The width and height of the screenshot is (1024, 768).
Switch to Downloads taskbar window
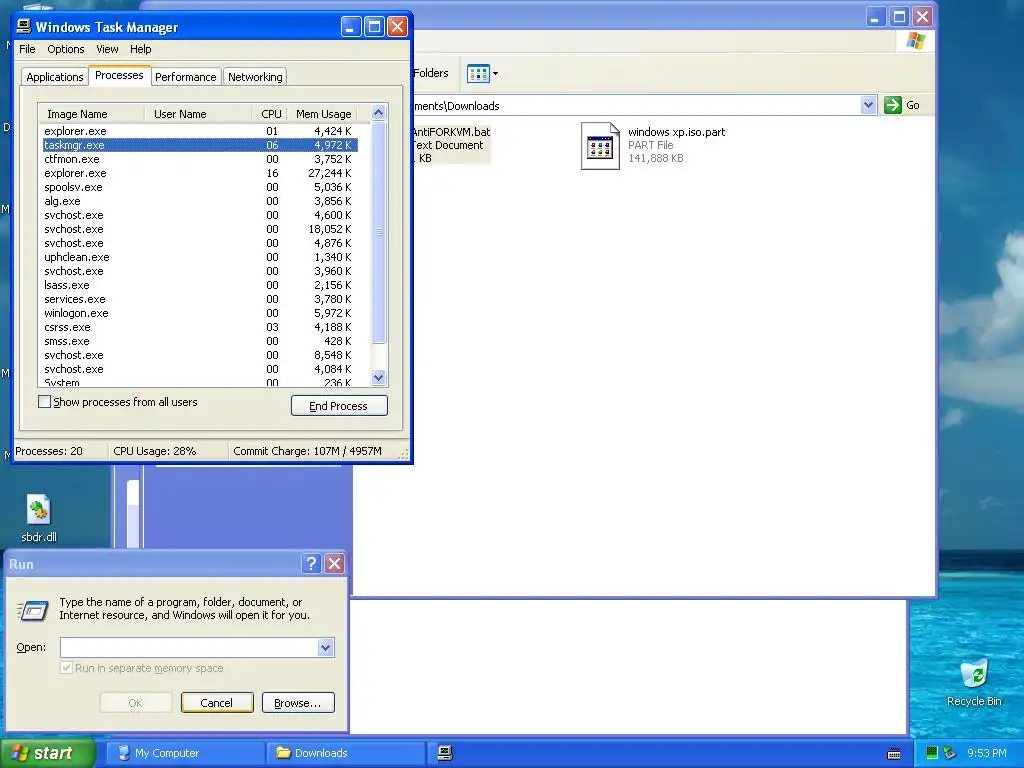pos(346,753)
